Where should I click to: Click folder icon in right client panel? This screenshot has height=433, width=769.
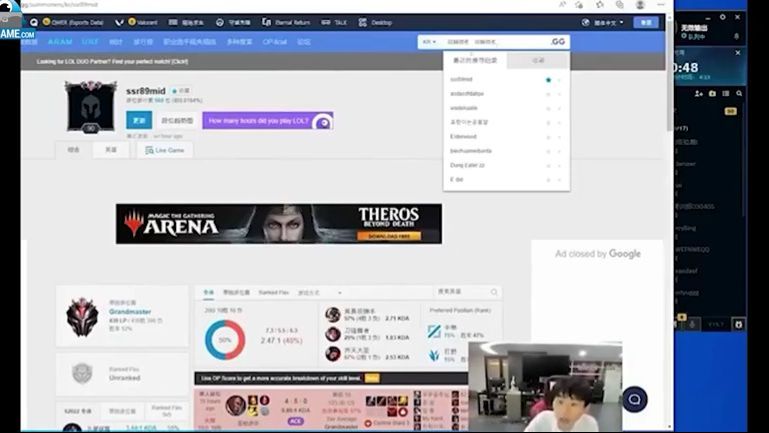click(712, 93)
